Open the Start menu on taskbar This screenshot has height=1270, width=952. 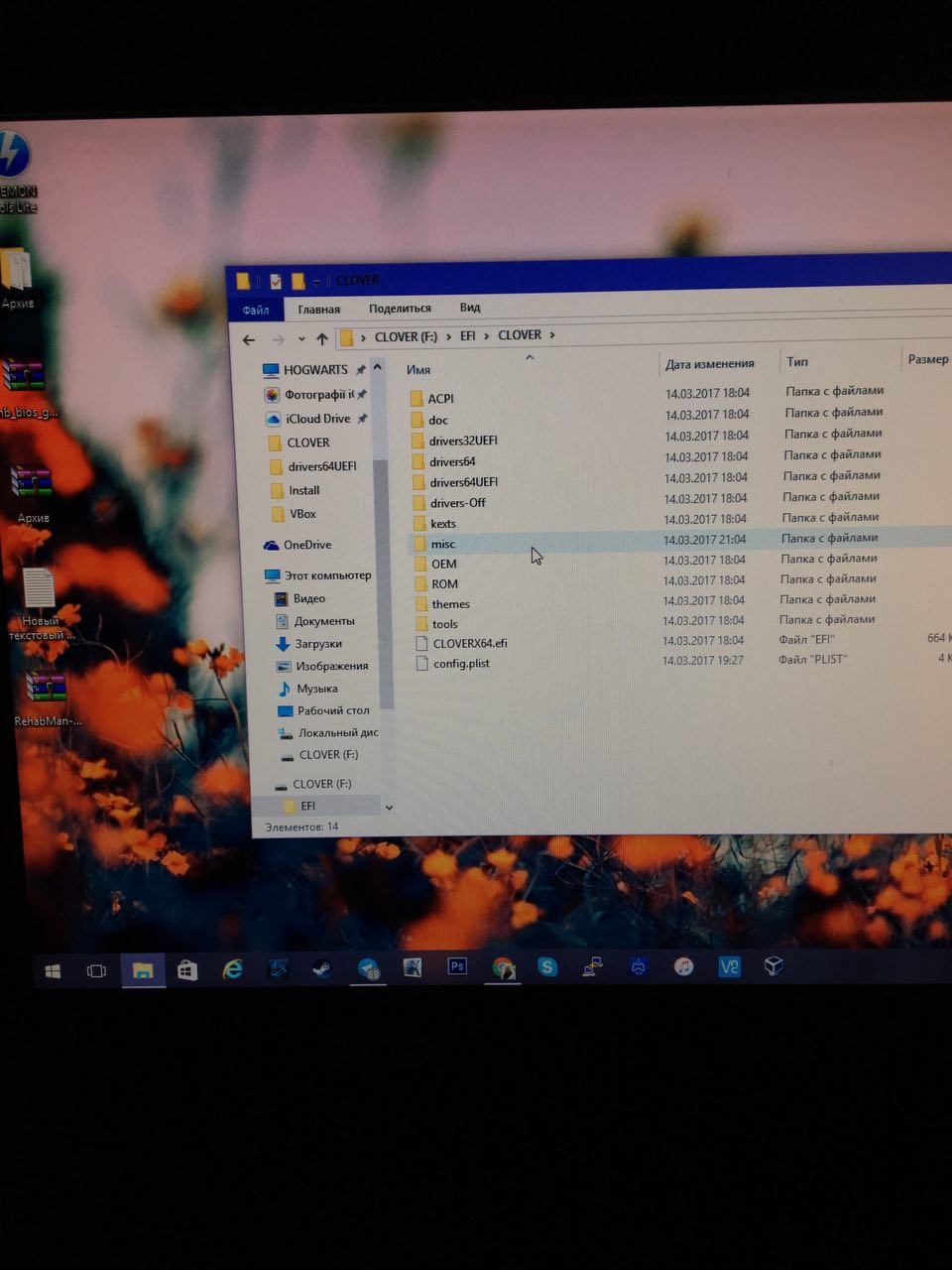tap(53, 971)
